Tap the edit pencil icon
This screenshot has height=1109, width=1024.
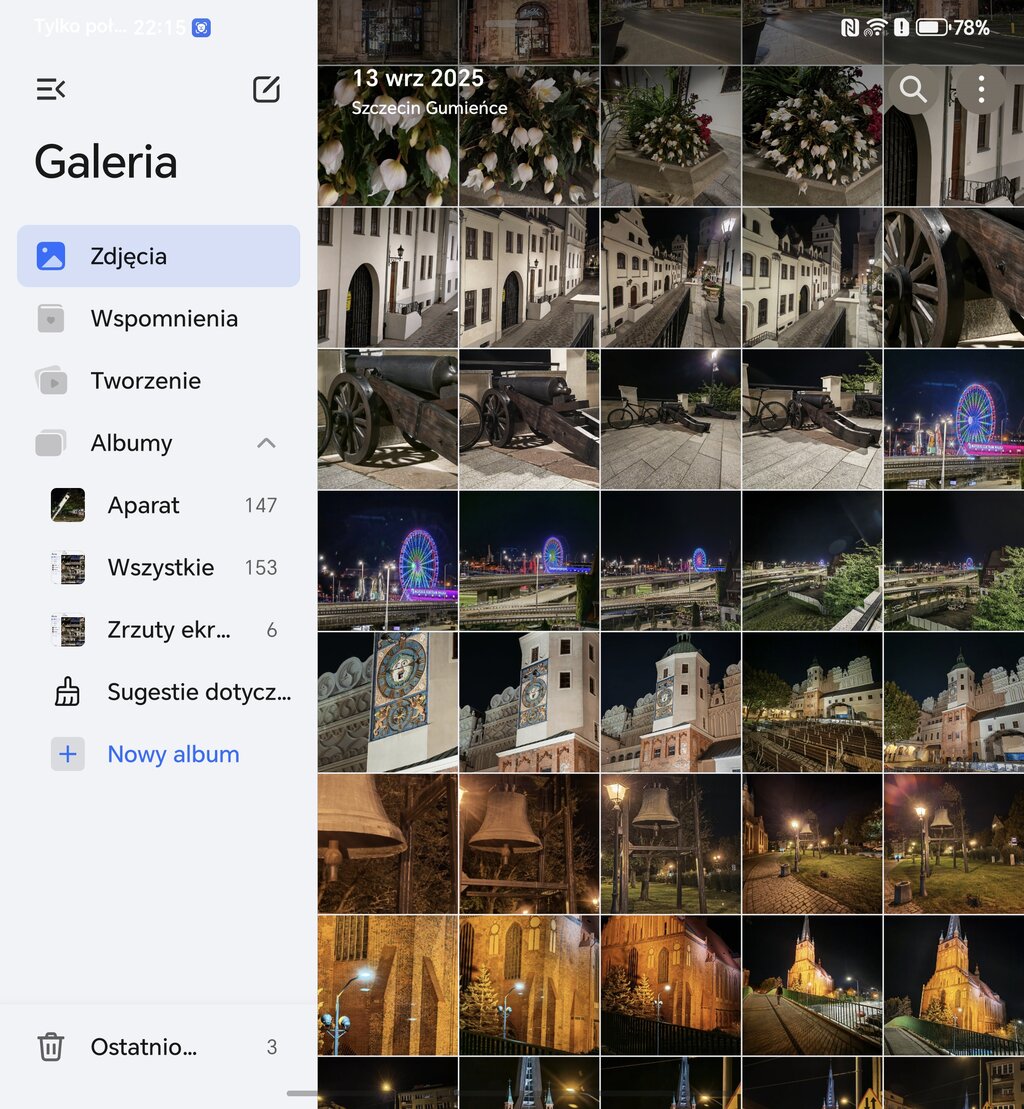pyautogui.click(x=266, y=90)
